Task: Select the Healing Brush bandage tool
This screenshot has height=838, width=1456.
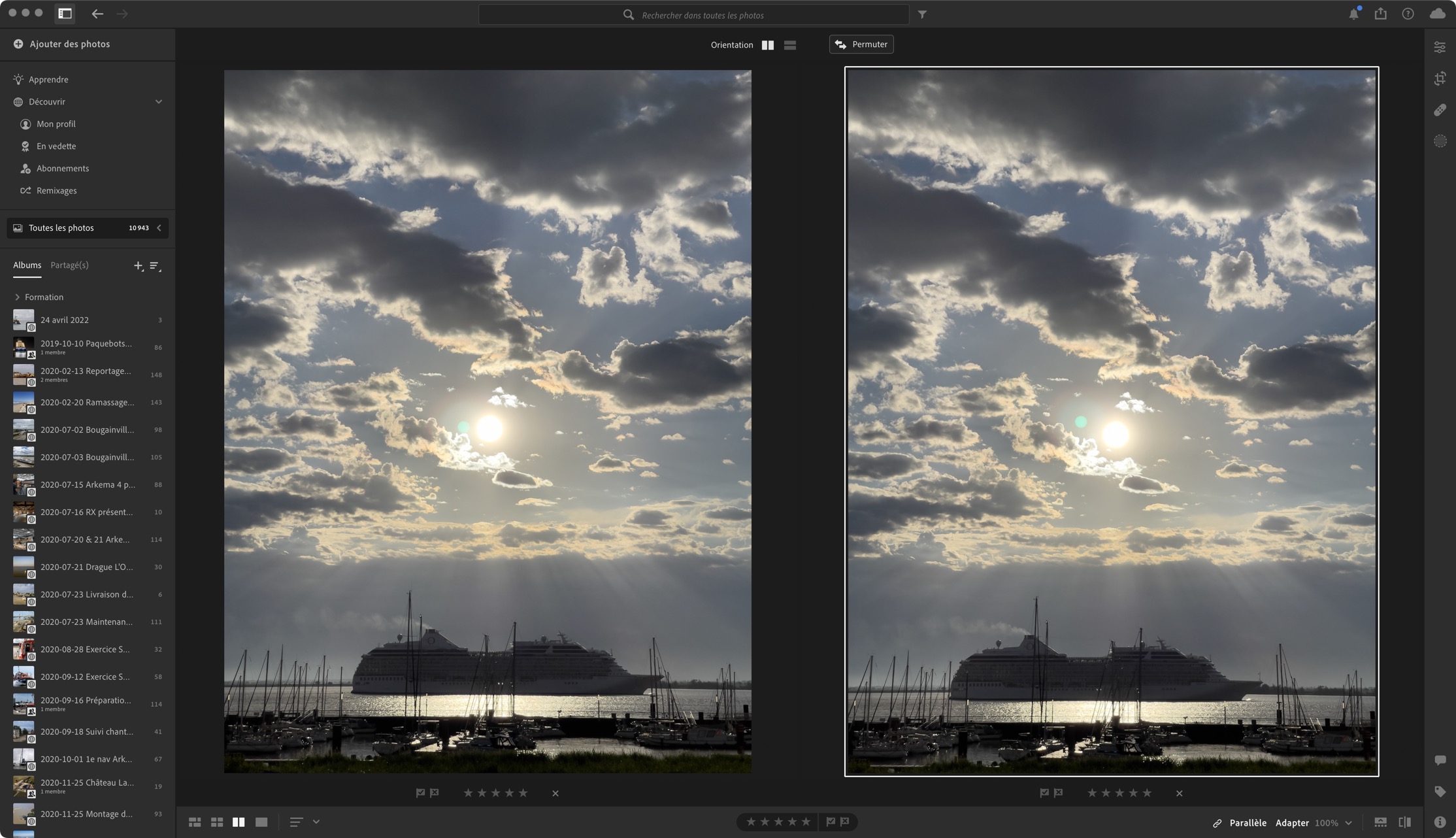Action: (1440, 110)
